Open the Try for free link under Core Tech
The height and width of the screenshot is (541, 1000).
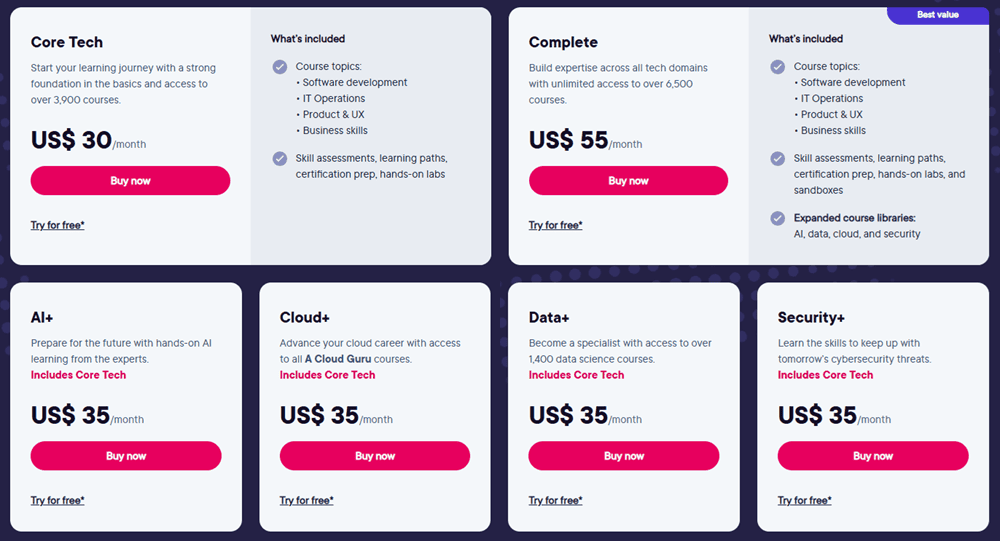click(x=58, y=225)
